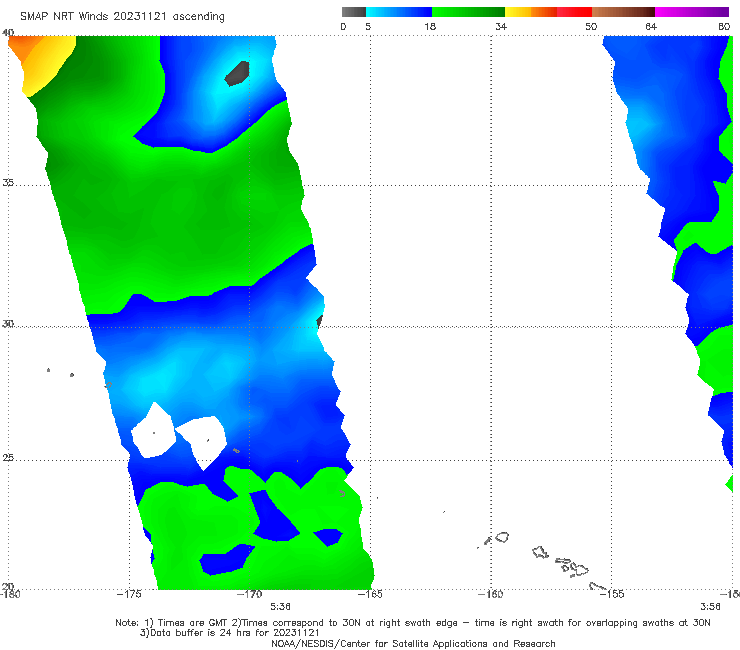Click the longitude label '-160'
Image resolution: width=740 pixels, height=650 pixels.
click(490, 594)
